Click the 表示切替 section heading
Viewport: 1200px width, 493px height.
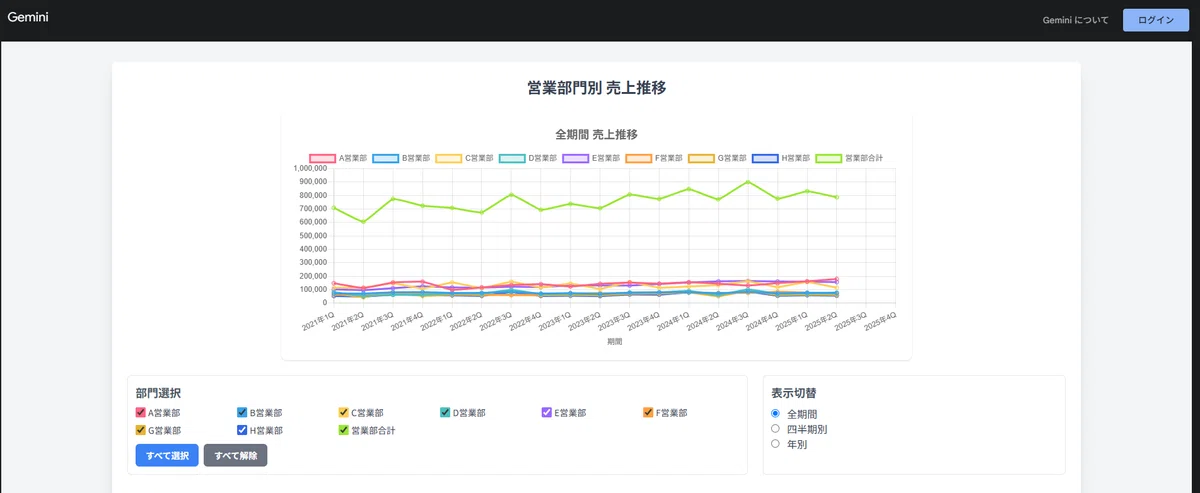pyautogui.click(x=793, y=393)
